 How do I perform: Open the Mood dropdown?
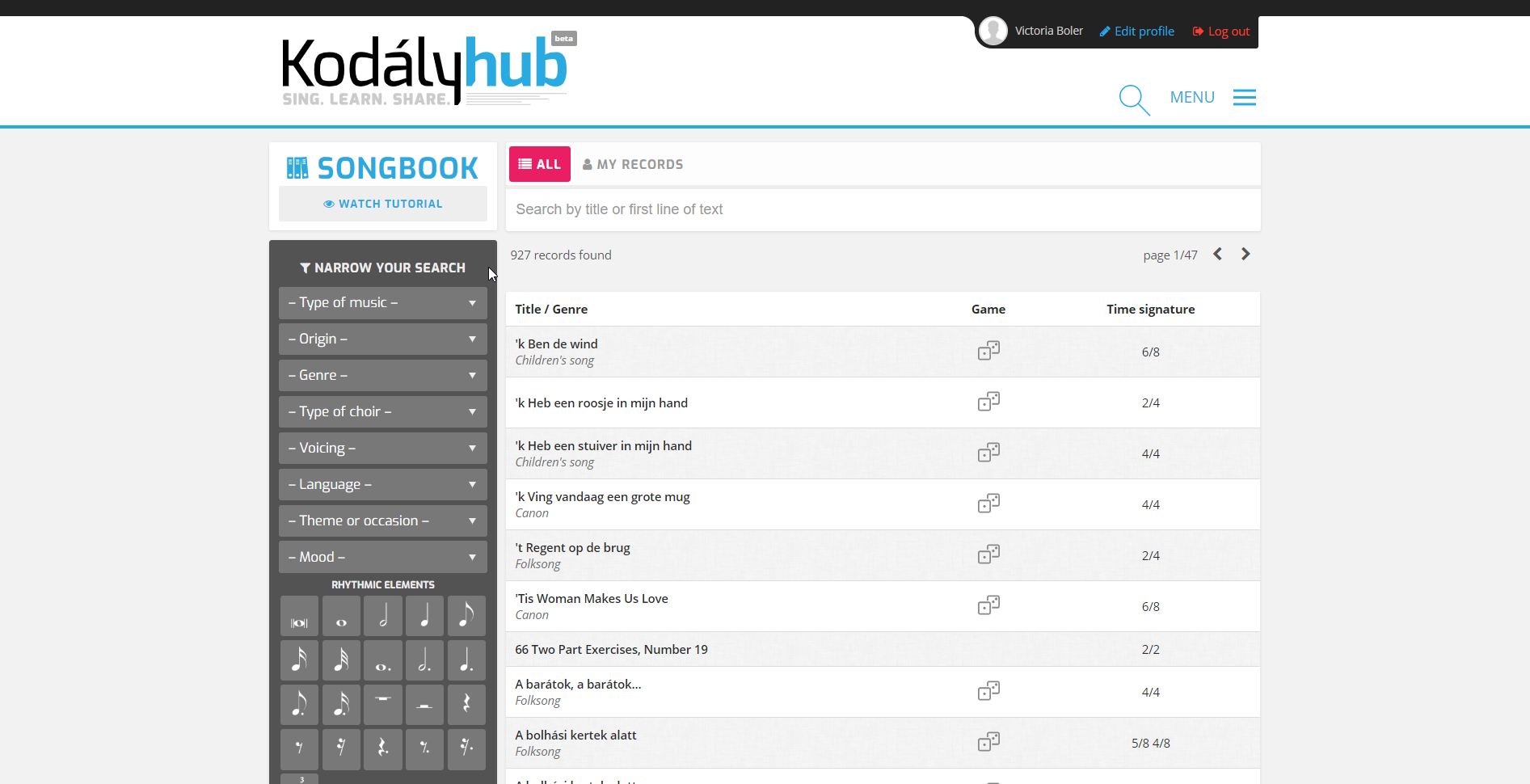(x=383, y=558)
